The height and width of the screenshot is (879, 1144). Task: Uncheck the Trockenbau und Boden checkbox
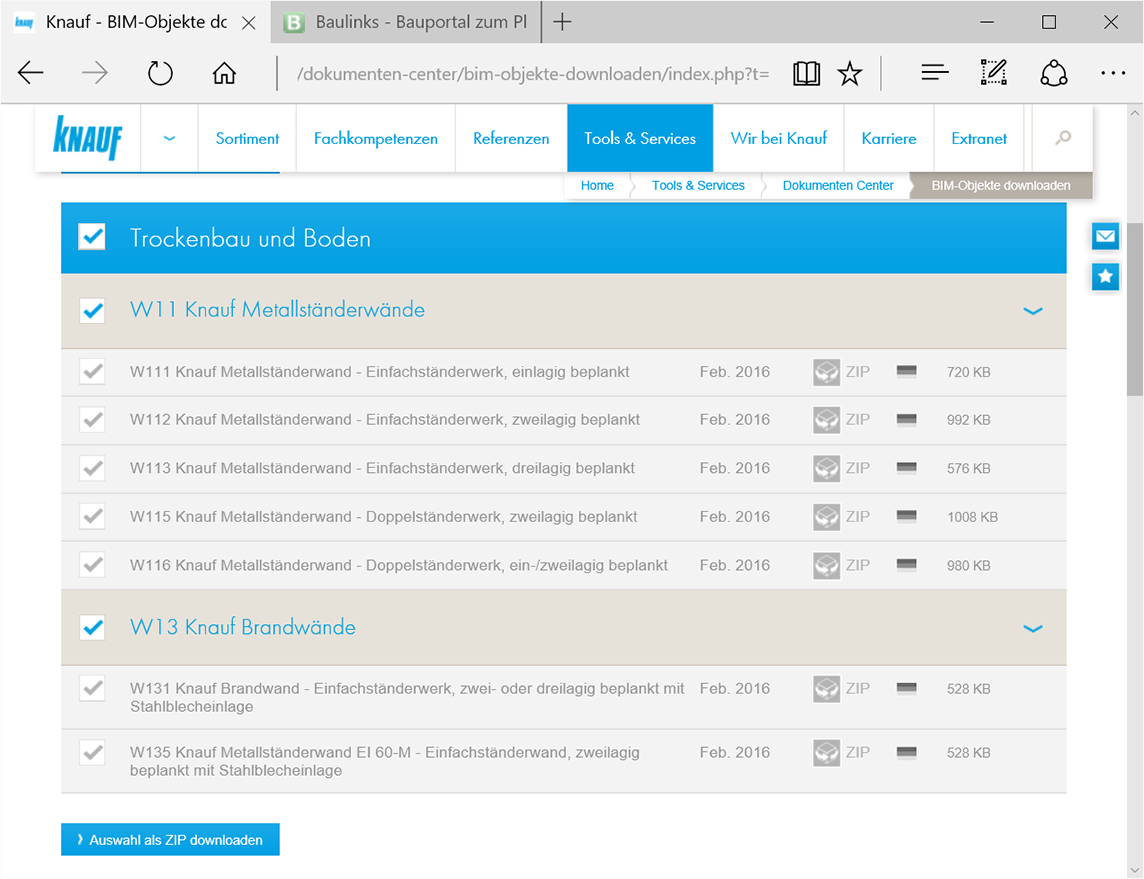click(x=92, y=237)
